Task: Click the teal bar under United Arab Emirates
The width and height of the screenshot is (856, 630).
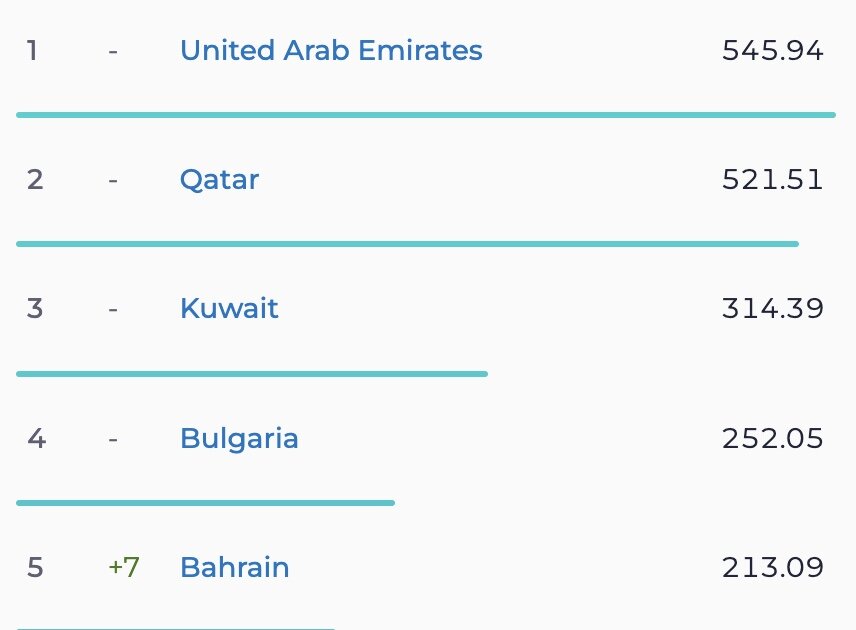Action: [425, 115]
